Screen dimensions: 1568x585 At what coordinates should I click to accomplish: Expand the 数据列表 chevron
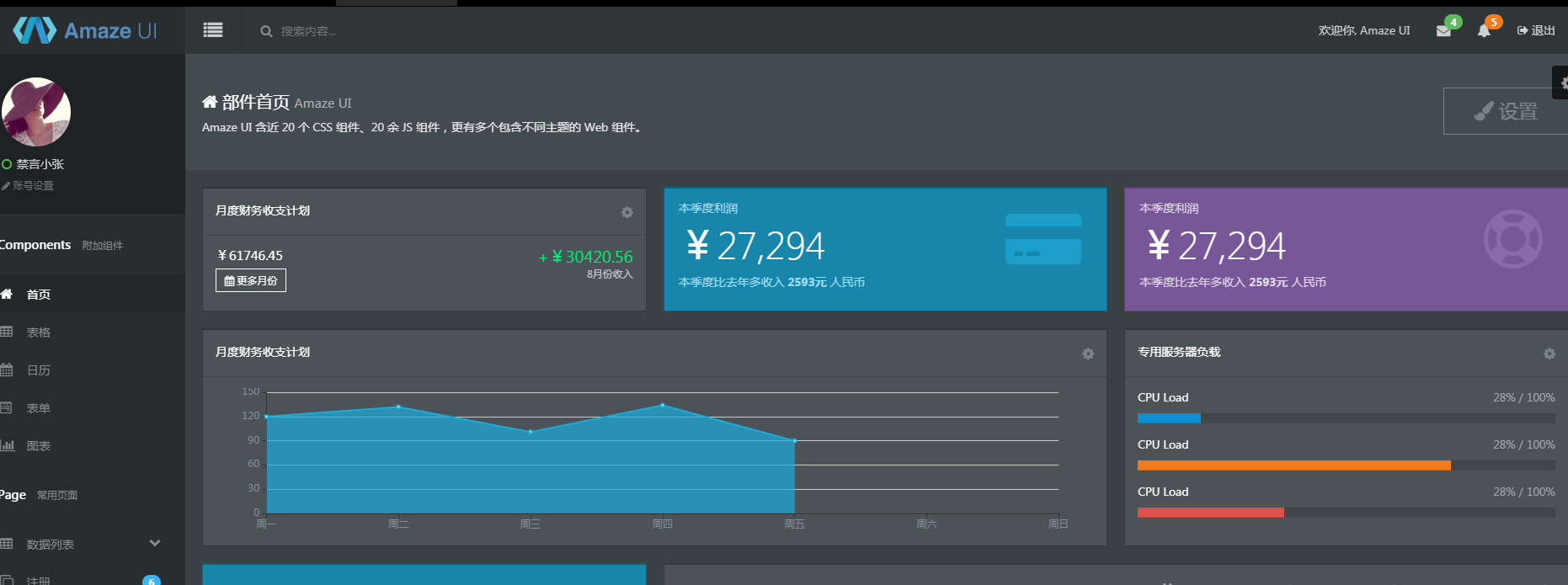155,544
